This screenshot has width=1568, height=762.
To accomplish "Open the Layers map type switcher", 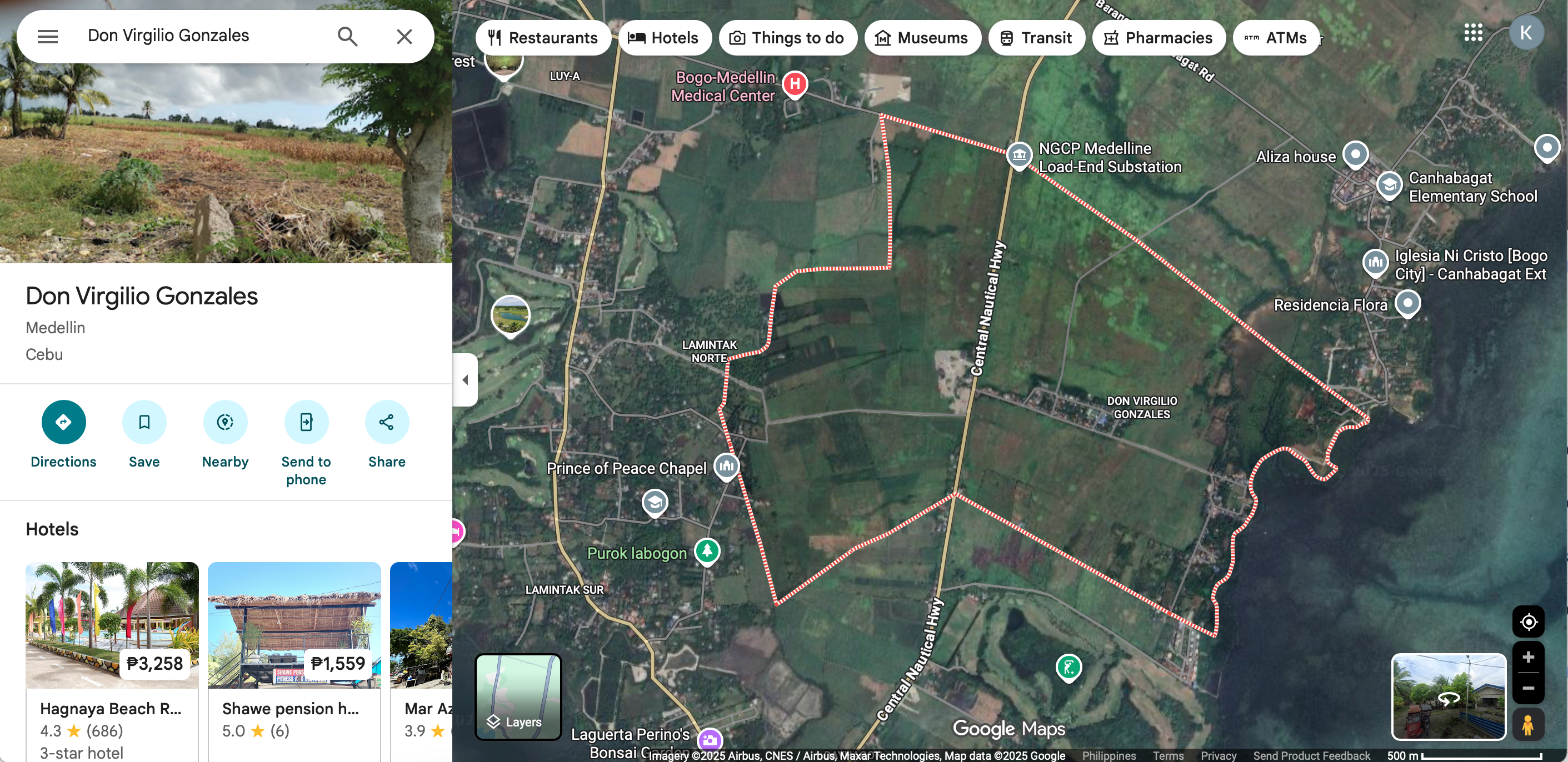I will click(518, 697).
